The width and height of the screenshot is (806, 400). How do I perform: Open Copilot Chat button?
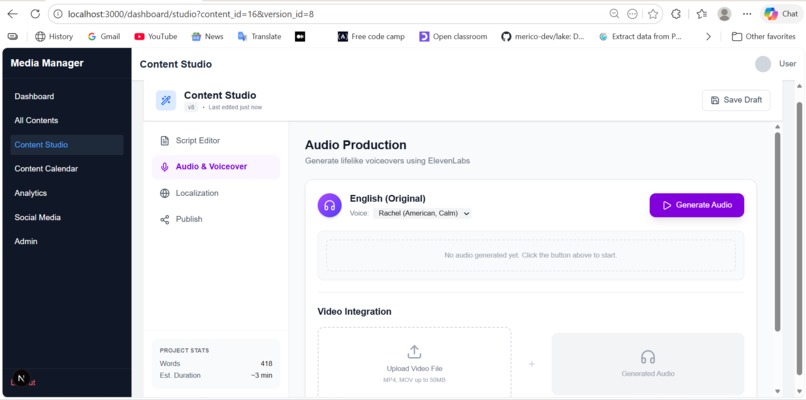pos(781,14)
